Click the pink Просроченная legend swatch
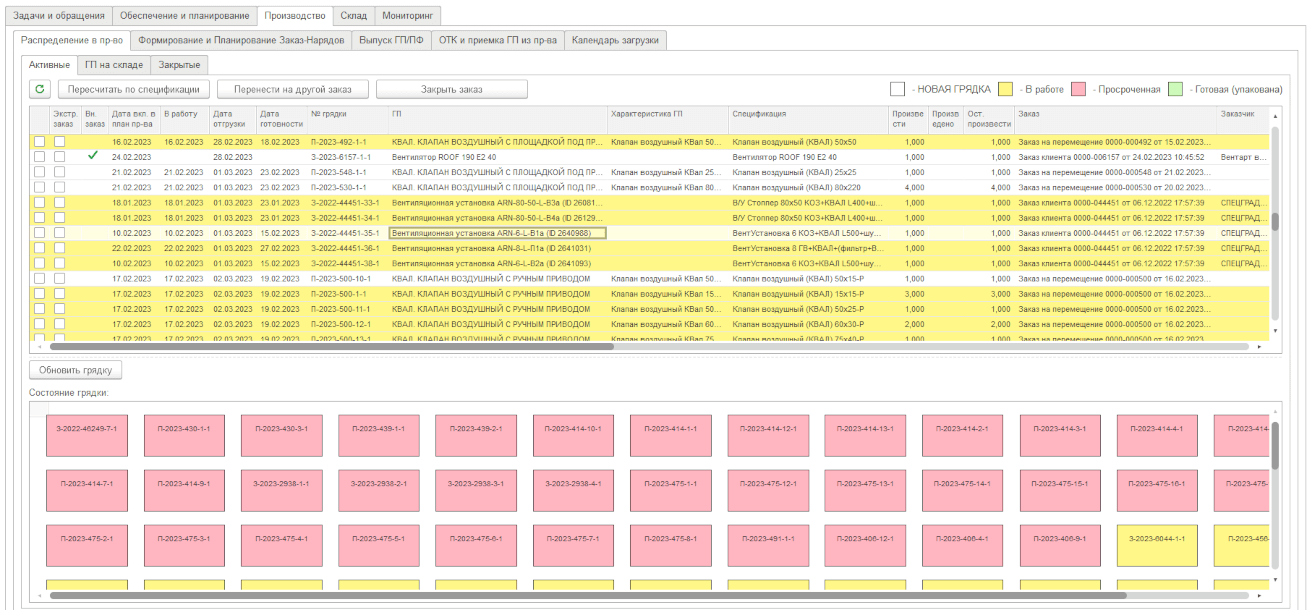Image resolution: width=1307 pixels, height=610 pixels. 1076,89
